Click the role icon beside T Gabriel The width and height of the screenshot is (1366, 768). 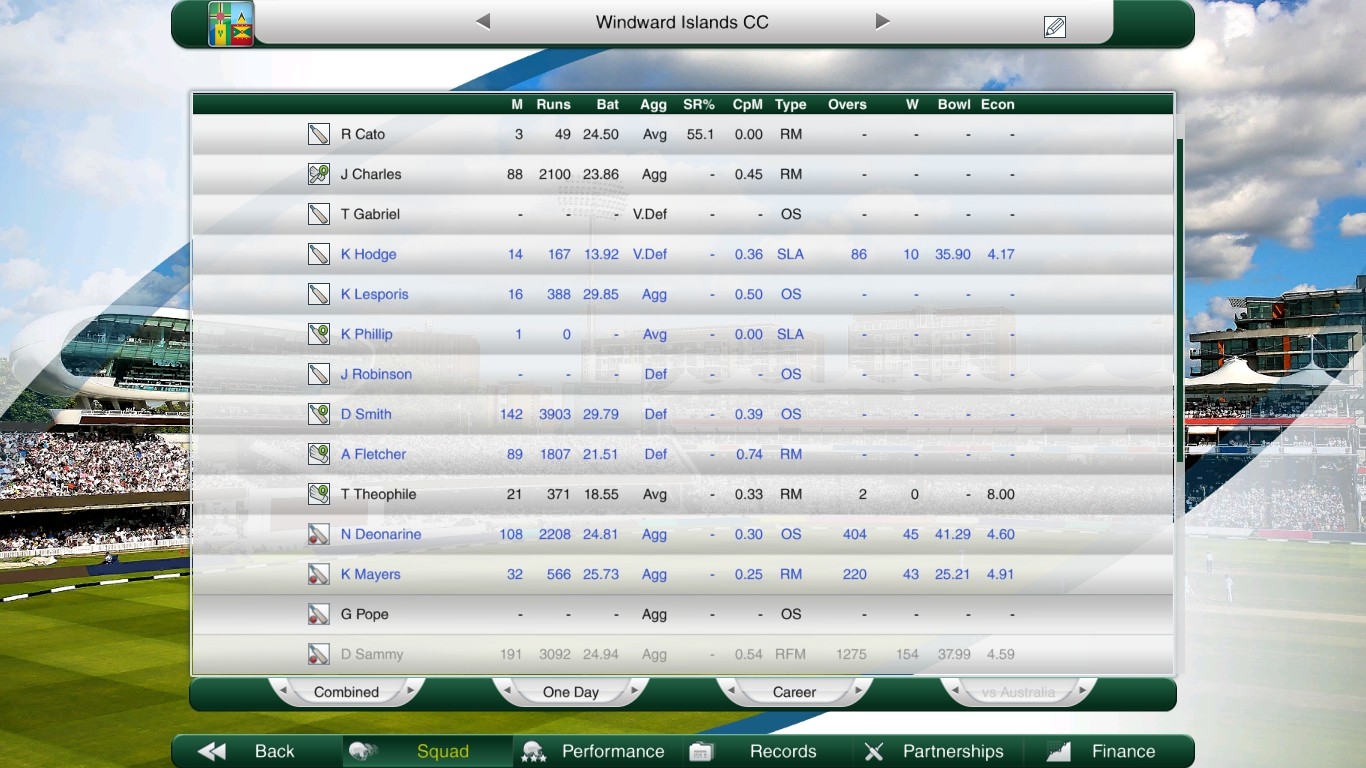(319, 214)
